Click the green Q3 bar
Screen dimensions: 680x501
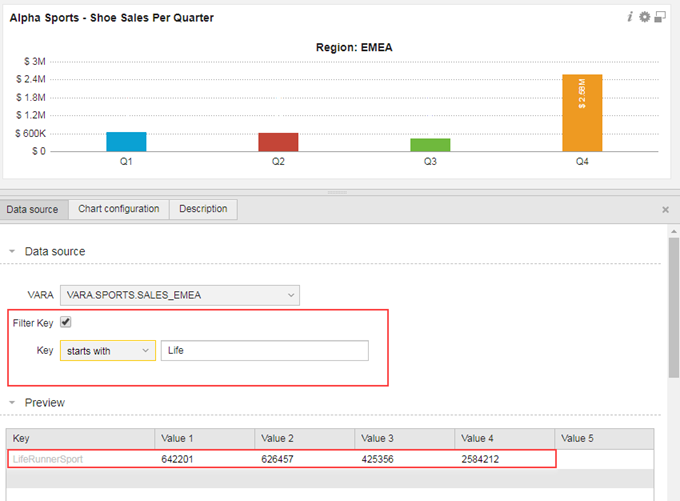(x=430, y=145)
